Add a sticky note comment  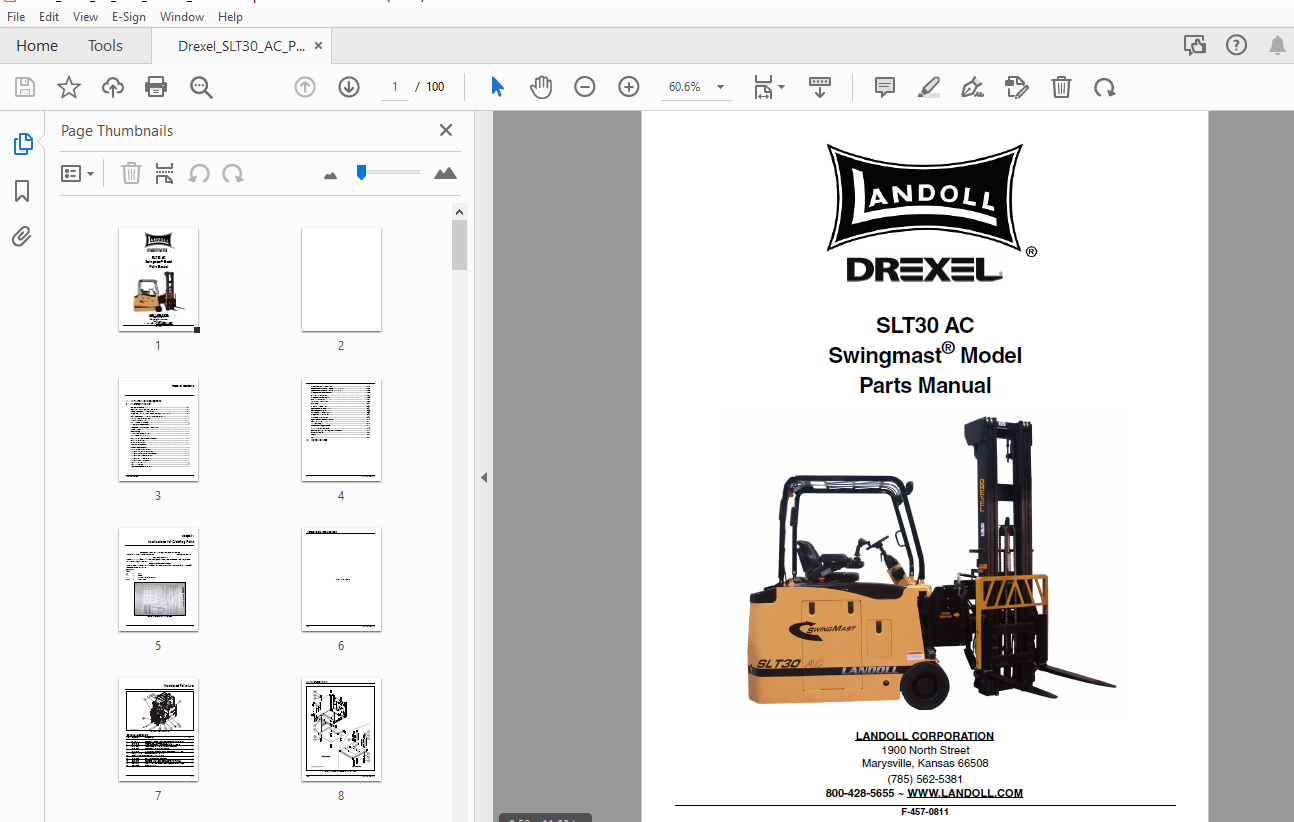click(884, 87)
